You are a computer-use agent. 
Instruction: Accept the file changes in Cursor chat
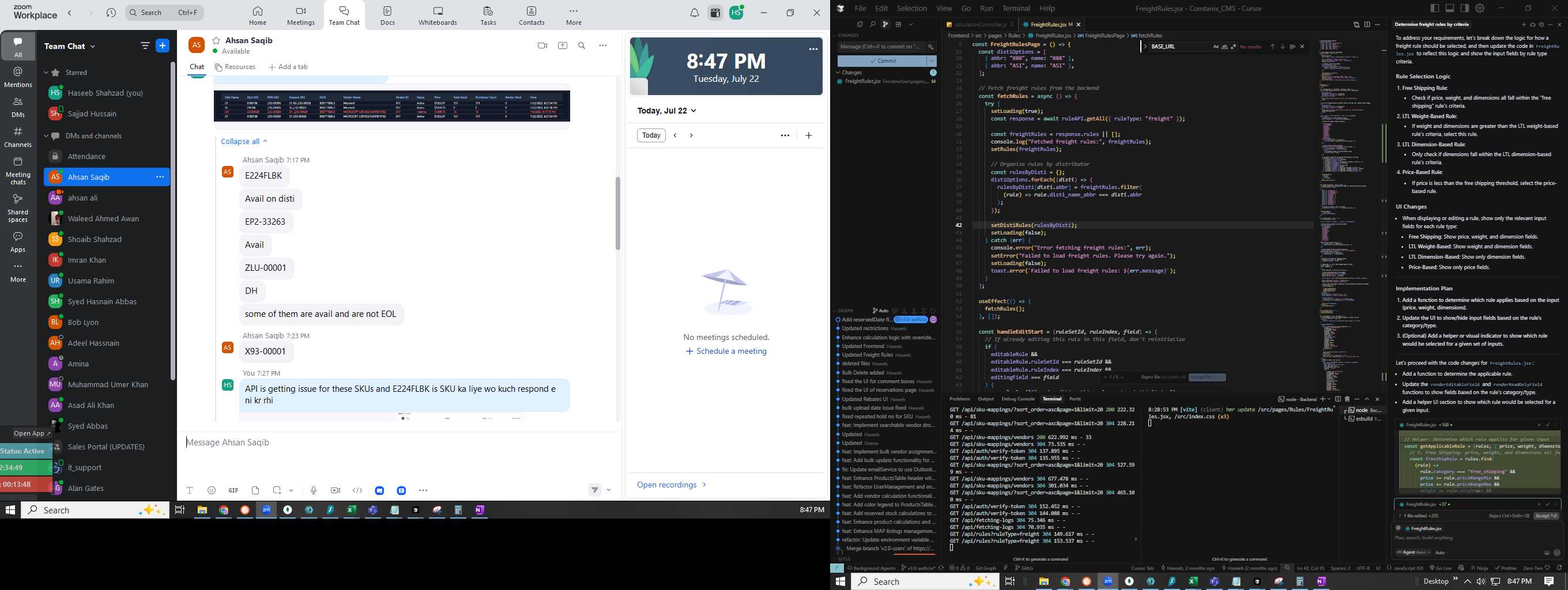tap(1546, 516)
